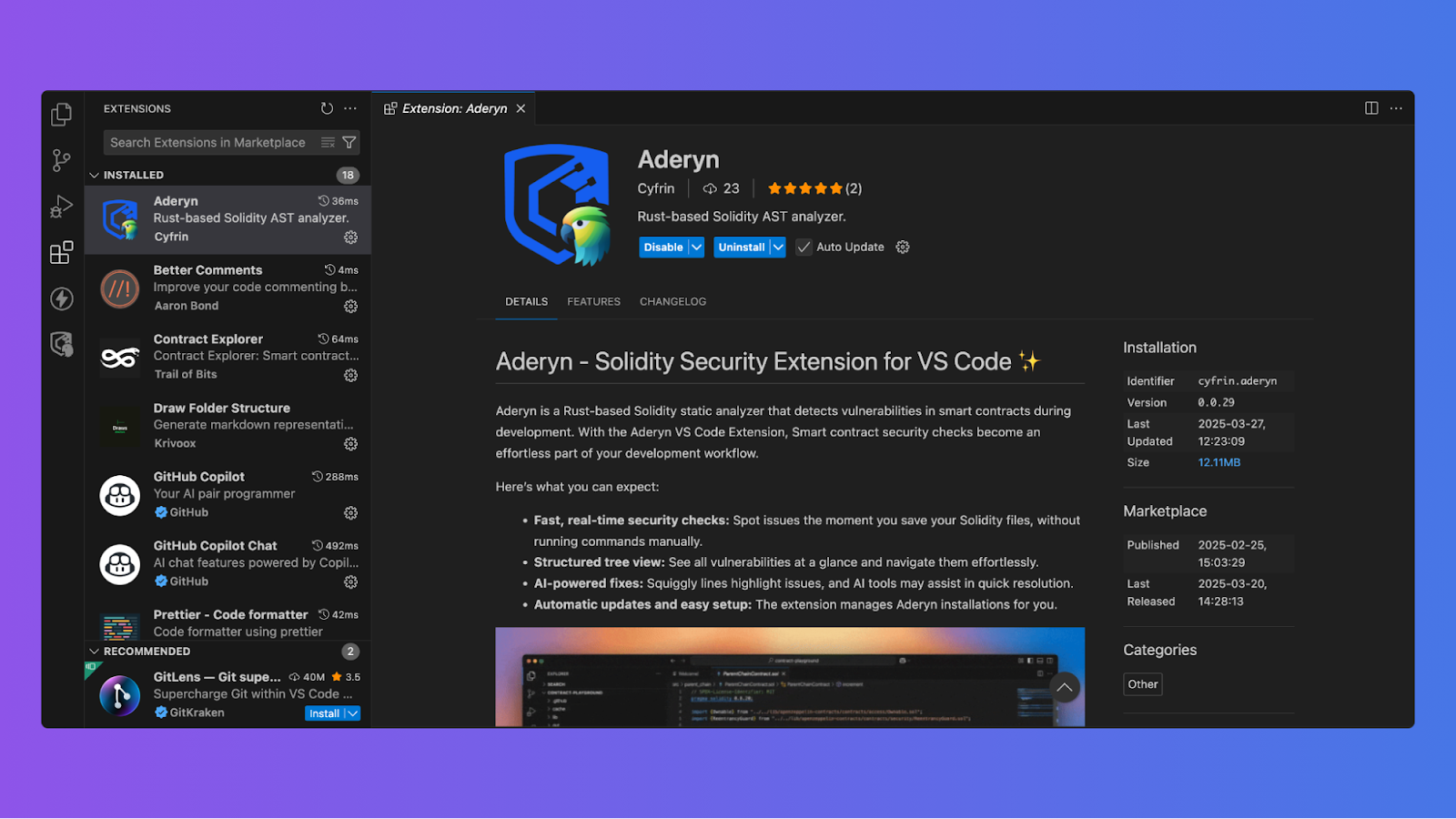Image resolution: width=1456 pixels, height=819 pixels.
Task: Manage gear for GitHub Copilot
Action: [350, 513]
